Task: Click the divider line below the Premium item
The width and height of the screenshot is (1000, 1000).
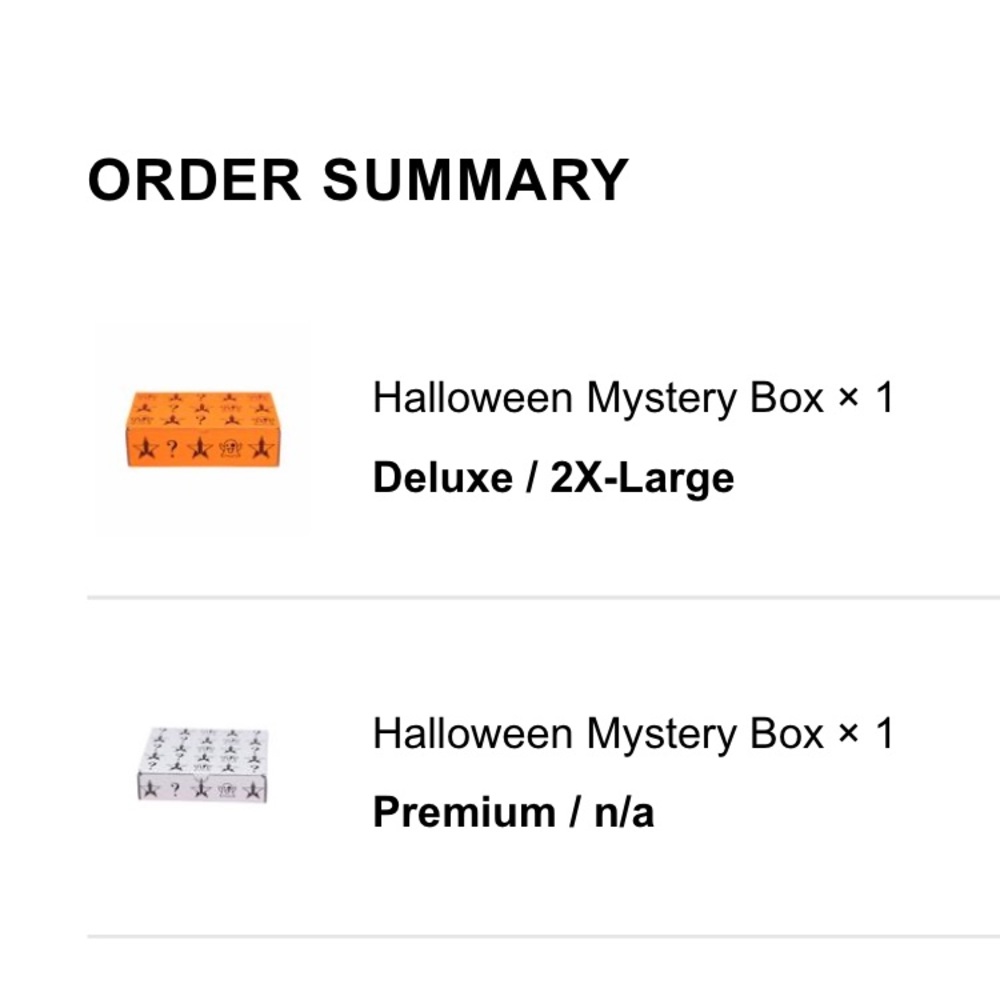Action: point(543,936)
